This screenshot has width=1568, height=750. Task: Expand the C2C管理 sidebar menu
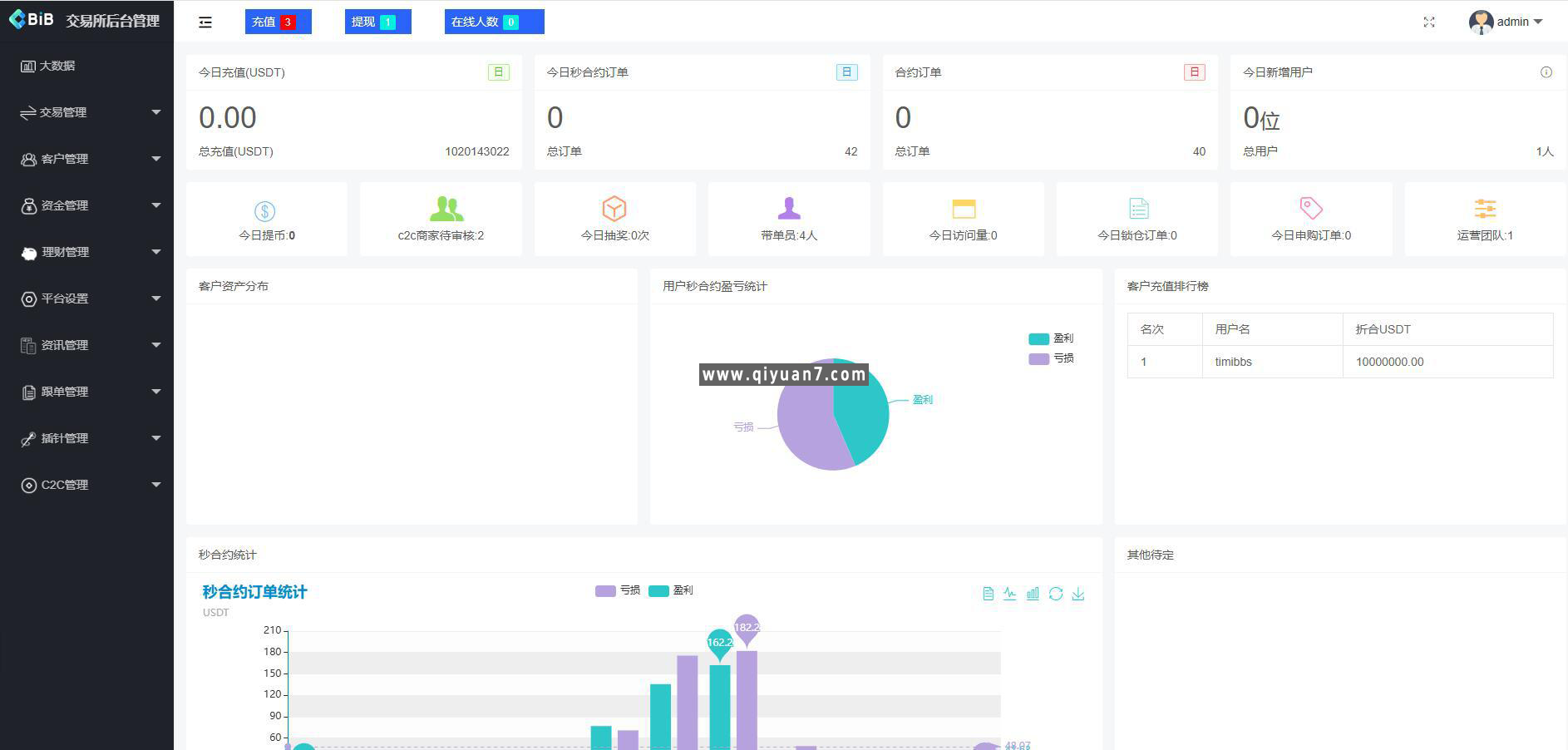tap(87, 485)
